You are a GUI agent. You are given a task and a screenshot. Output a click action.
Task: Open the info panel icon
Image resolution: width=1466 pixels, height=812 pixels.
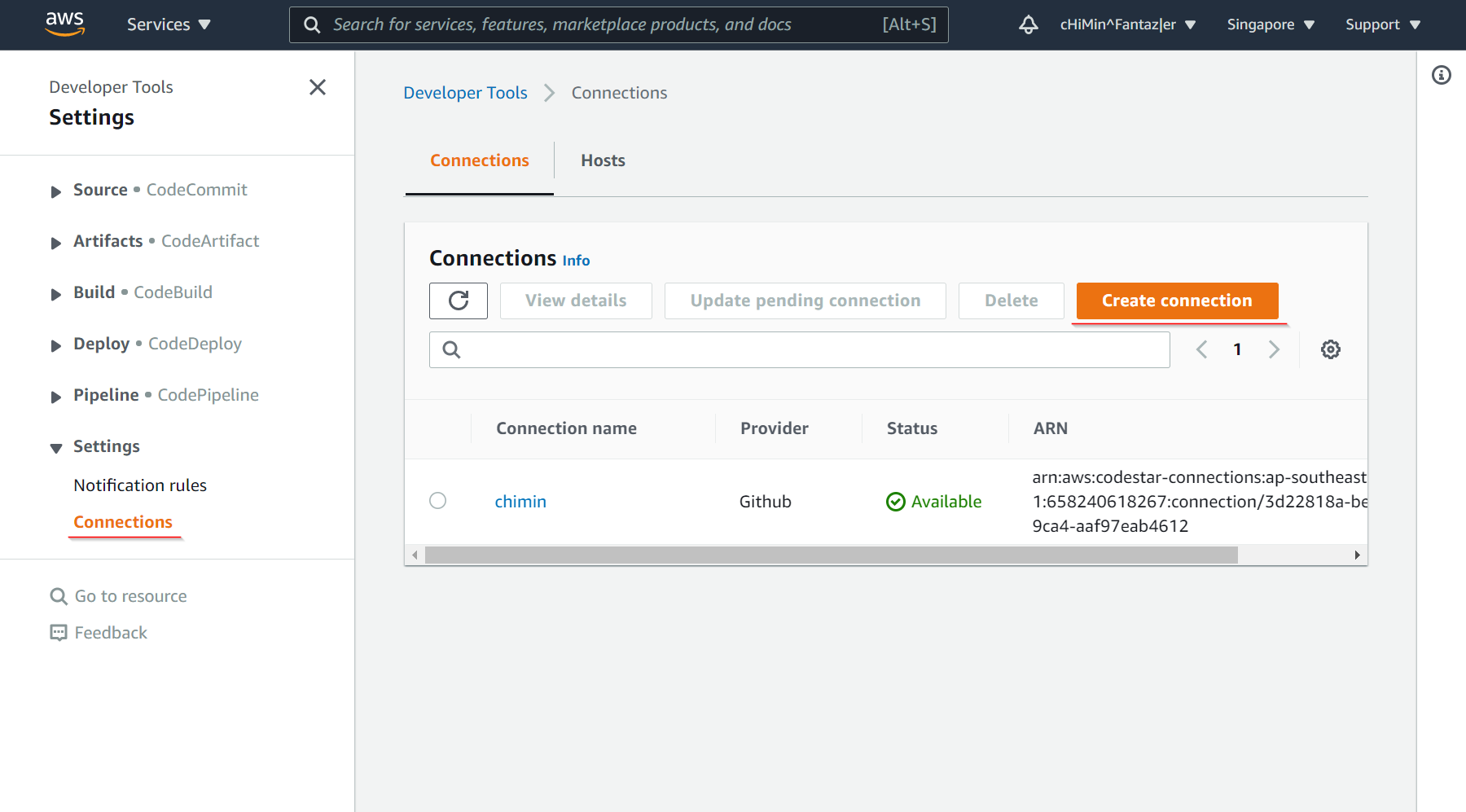pyautogui.click(x=1441, y=75)
